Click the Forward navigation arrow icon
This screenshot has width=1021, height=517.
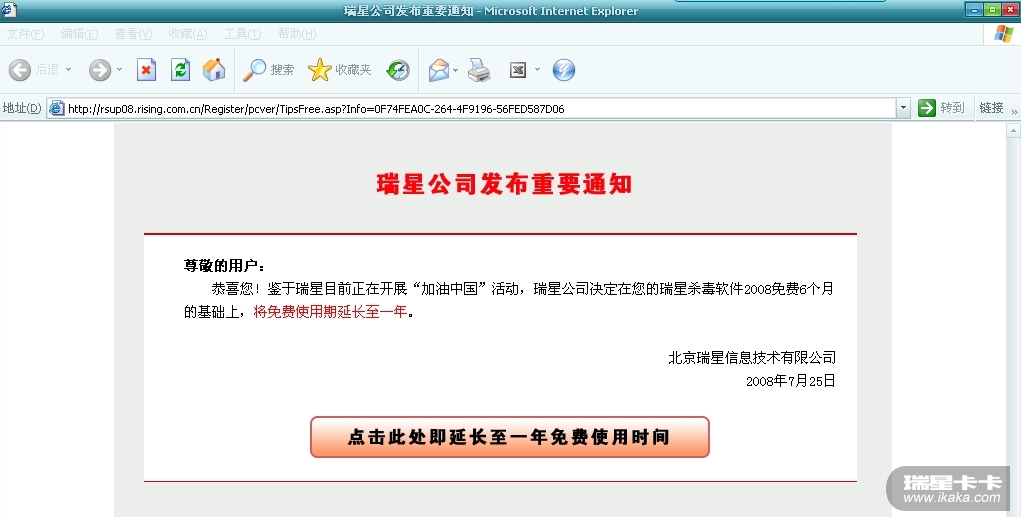click(x=100, y=70)
